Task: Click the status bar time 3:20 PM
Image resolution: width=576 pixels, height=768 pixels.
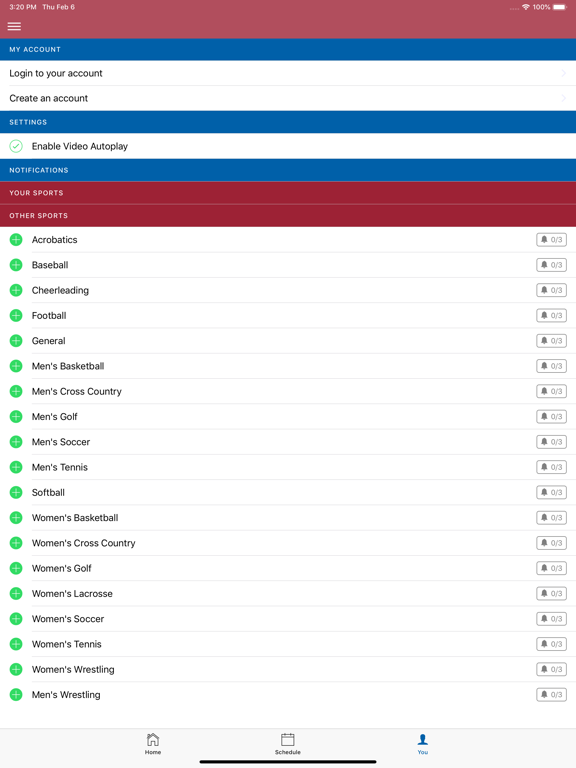Action: 23,7
